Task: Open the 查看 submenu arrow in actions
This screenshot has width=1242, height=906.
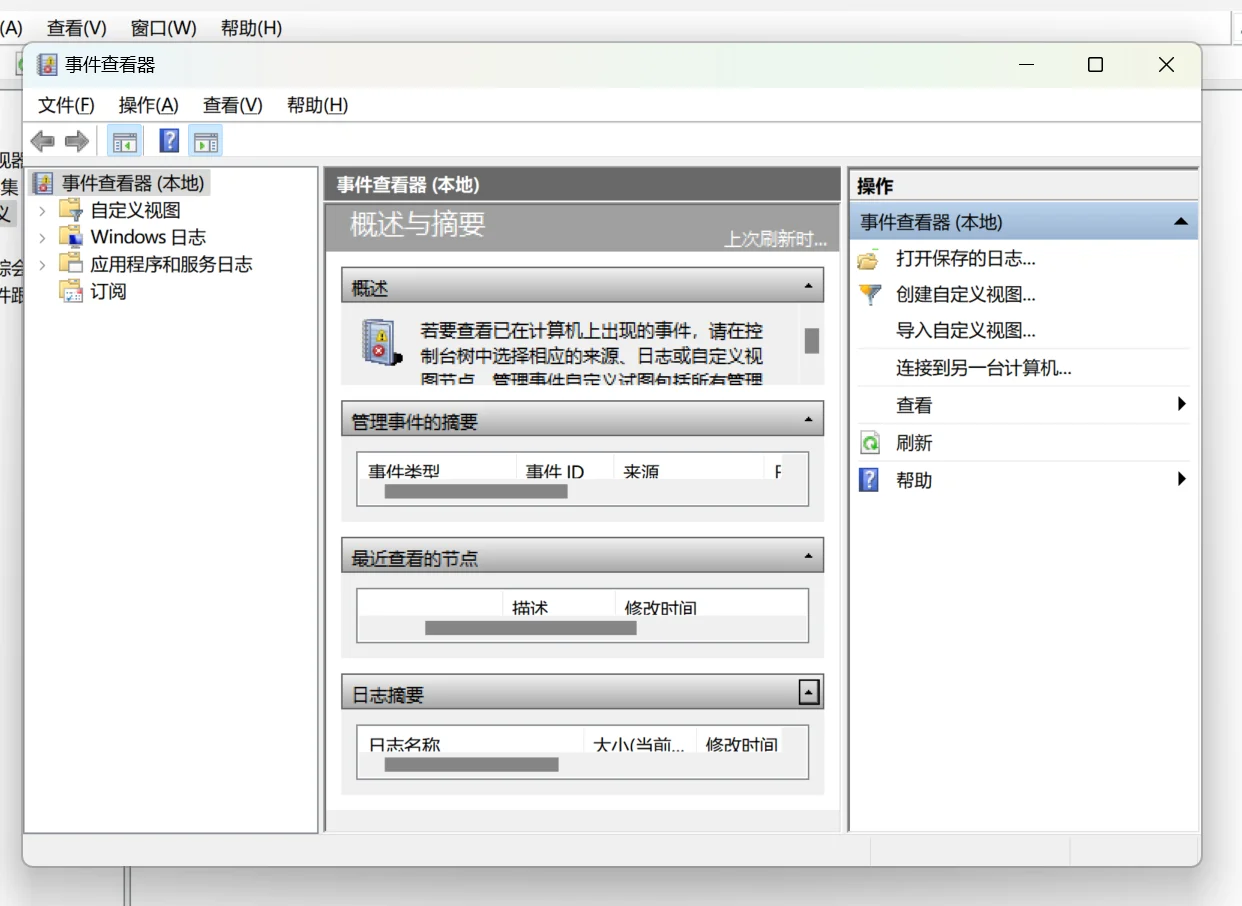Action: (x=1182, y=404)
